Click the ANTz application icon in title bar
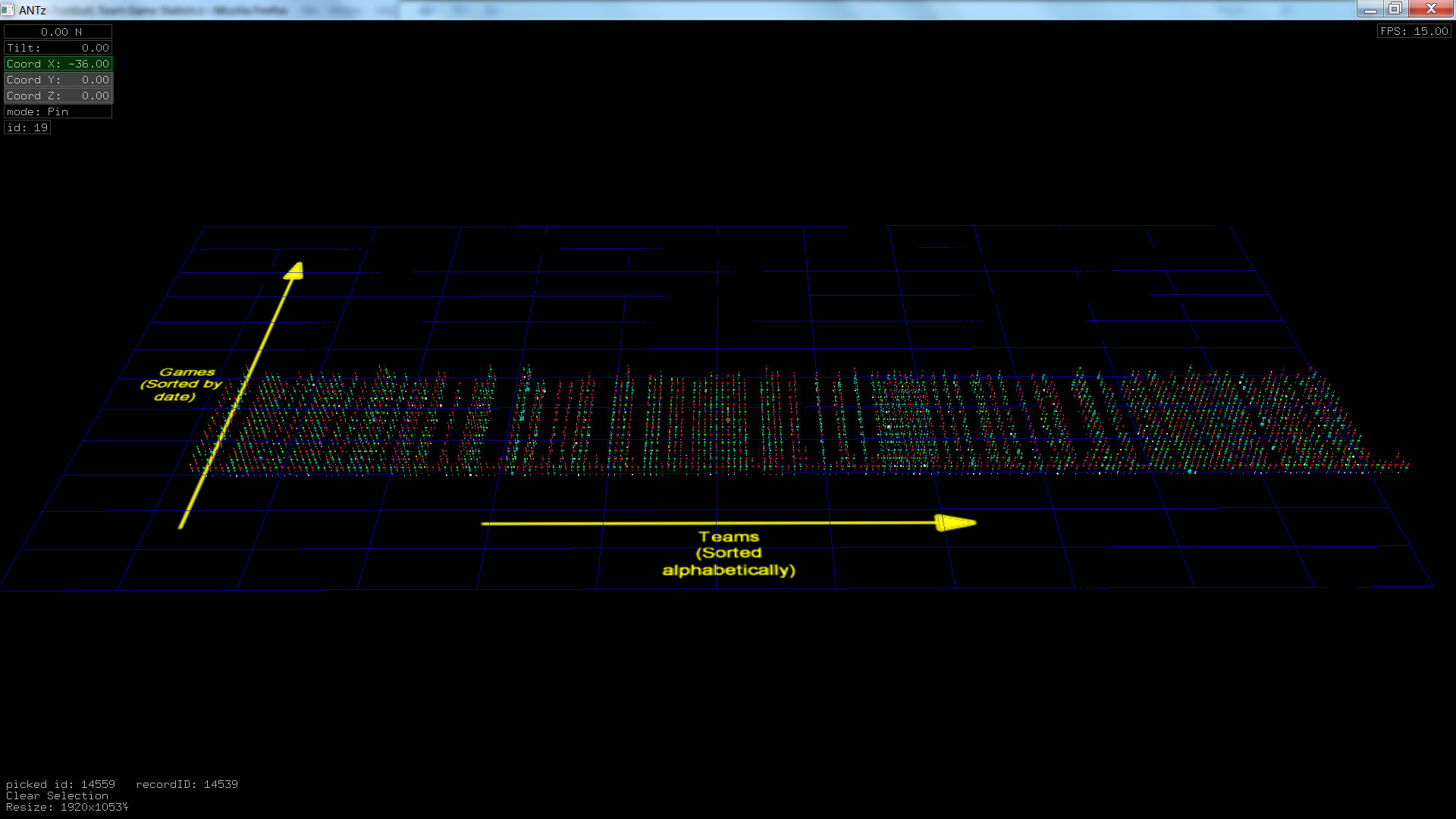 point(8,10)
